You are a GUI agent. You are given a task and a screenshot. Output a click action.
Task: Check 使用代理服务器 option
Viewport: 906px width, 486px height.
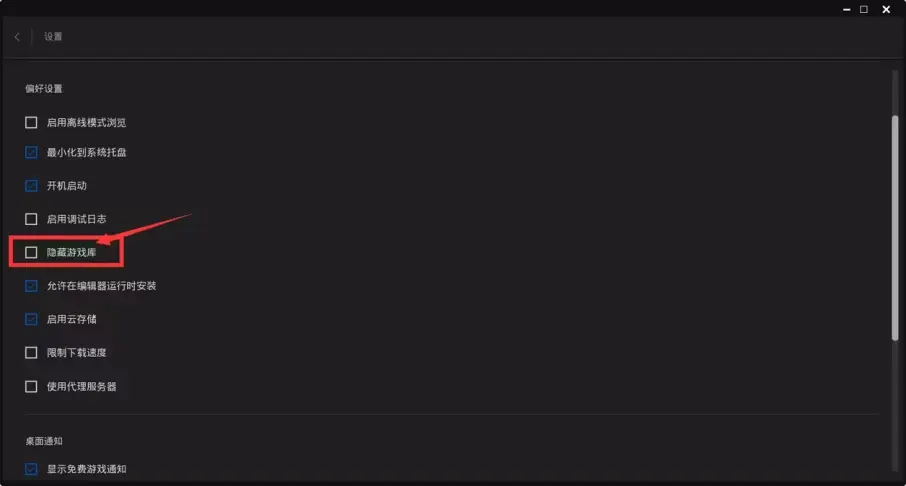[x=31, y=387]
